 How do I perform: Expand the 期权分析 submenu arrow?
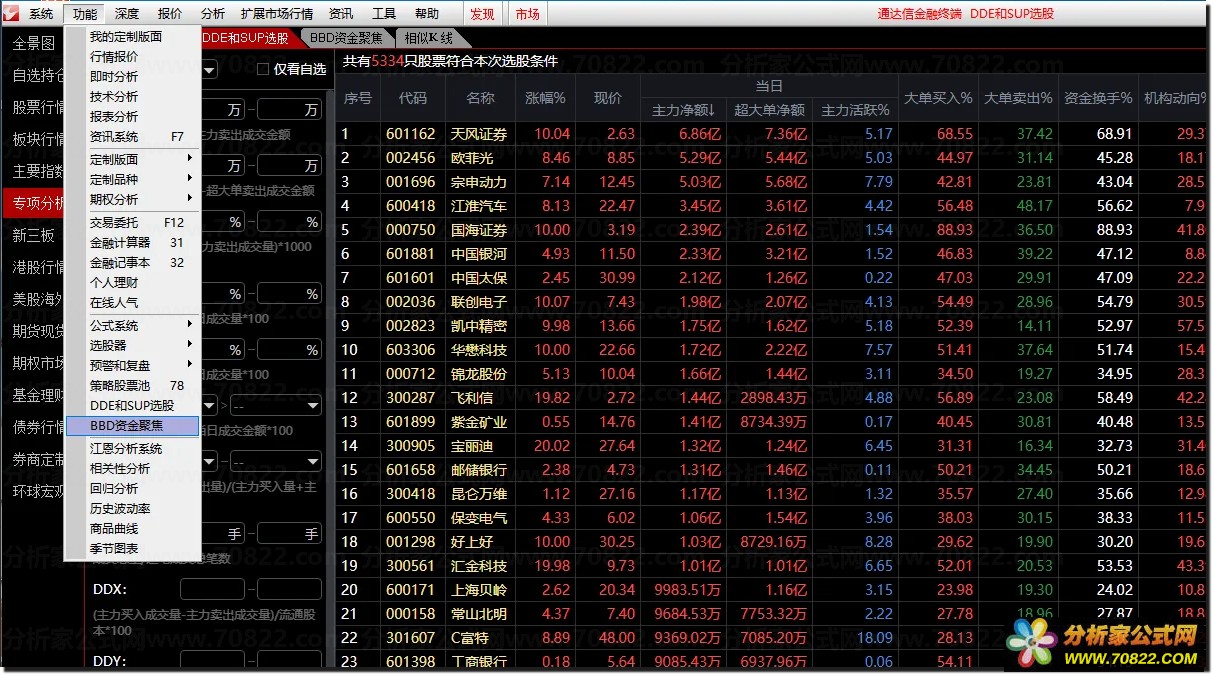tap(189, 199)
